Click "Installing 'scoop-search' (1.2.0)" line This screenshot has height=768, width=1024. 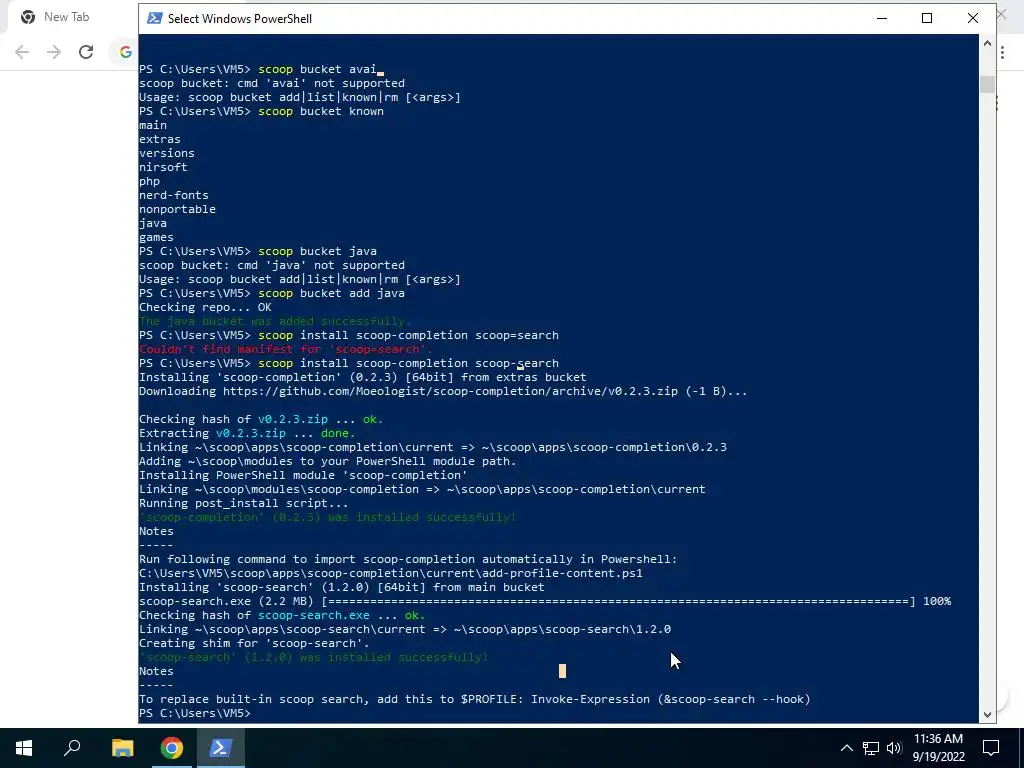[x=342, y=587]
